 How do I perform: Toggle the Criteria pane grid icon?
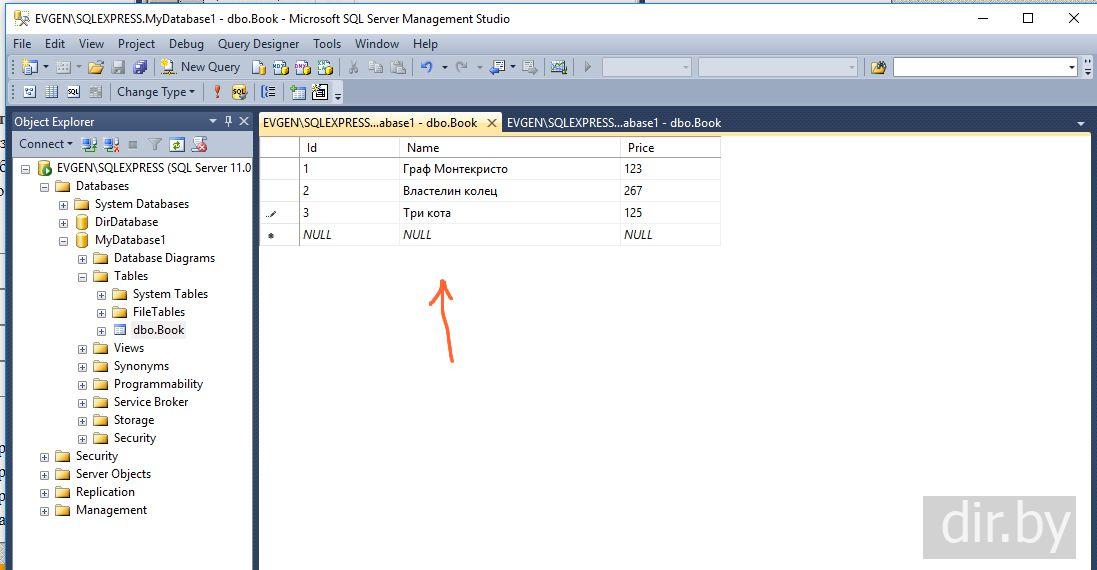51,92
